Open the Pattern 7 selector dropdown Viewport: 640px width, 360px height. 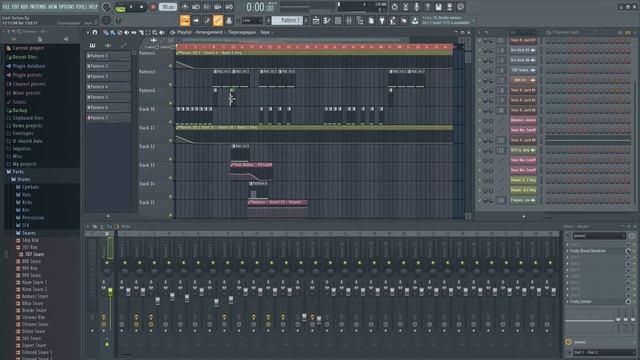coord(287,20)
